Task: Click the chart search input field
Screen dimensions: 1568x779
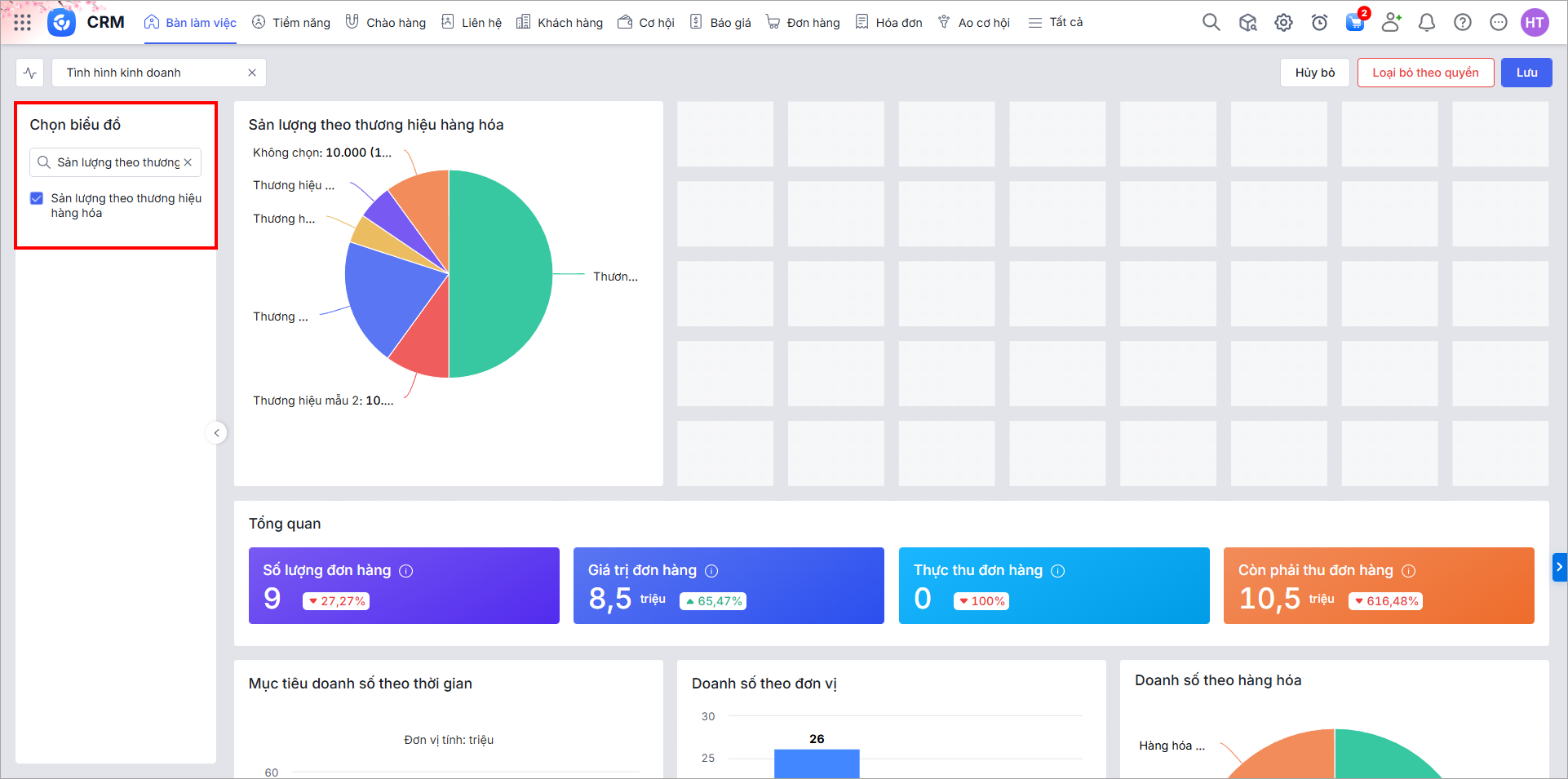Action: coord(117,162)
